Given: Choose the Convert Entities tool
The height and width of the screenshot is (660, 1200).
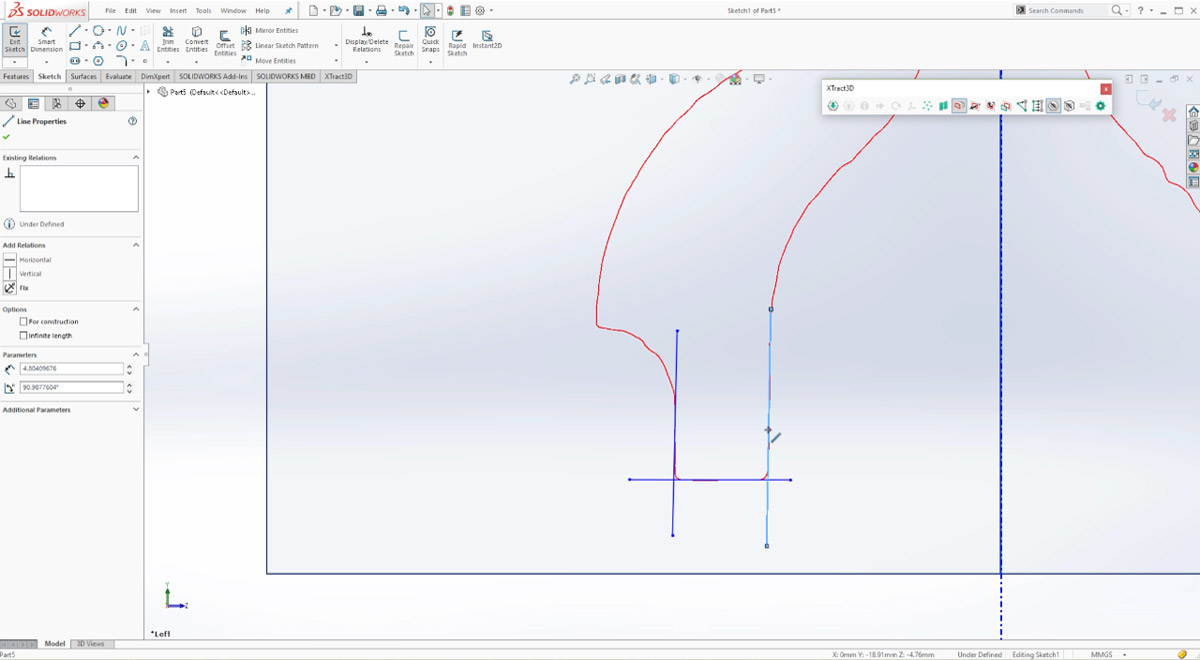Looking at the screenshot, I should [x=197, y=39].
